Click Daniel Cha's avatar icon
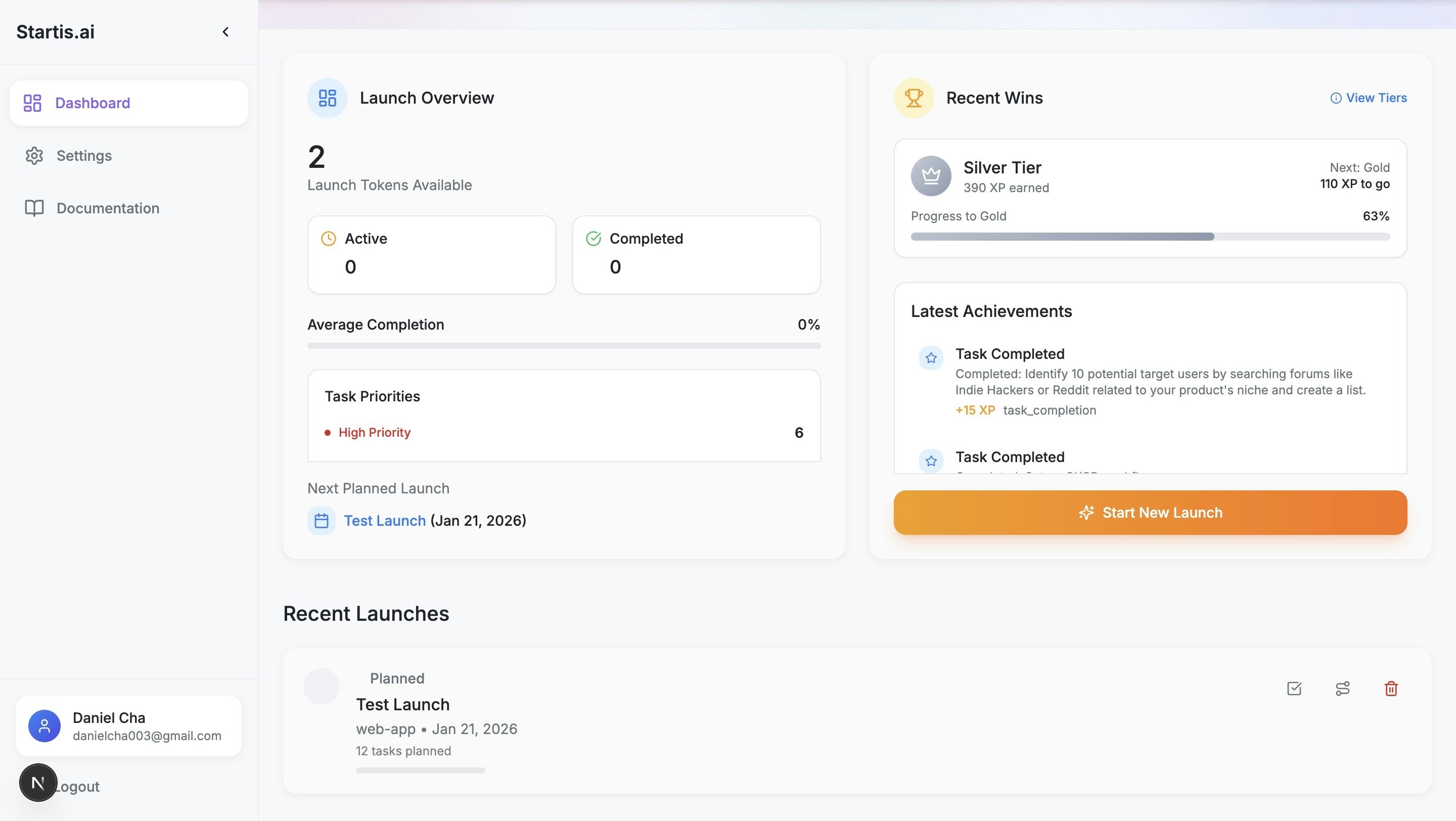1456x821 pixels. click(43, 725)
